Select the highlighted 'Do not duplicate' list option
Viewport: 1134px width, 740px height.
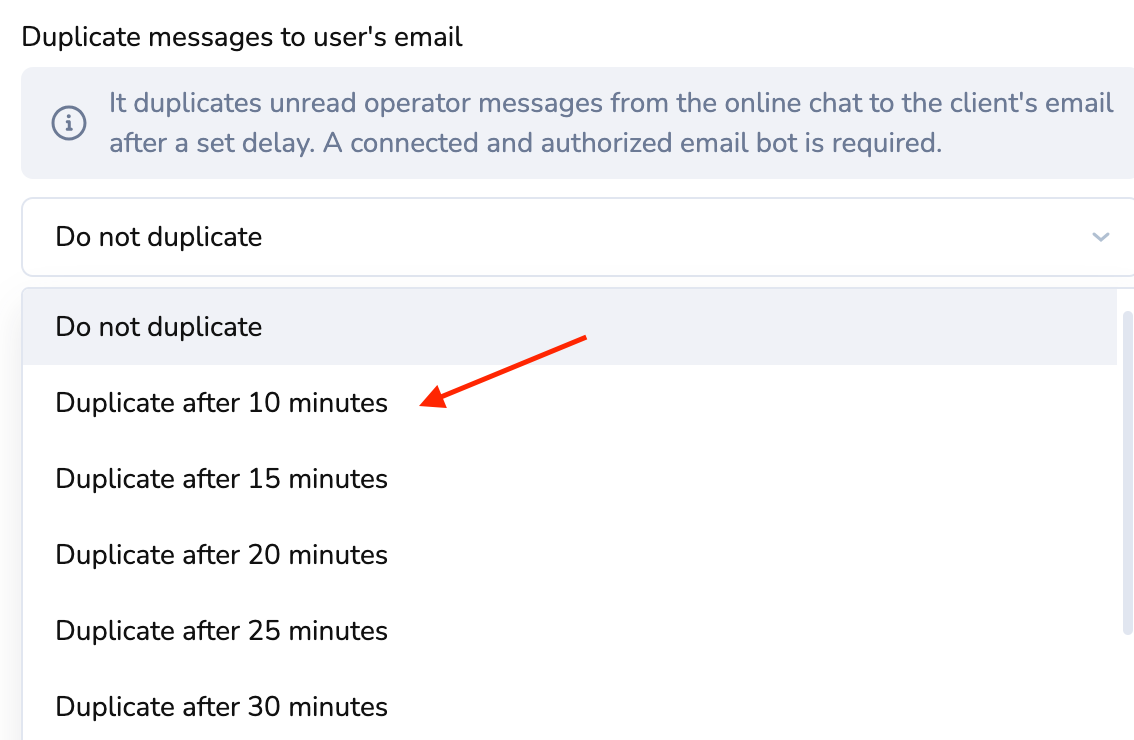point(159,327)
